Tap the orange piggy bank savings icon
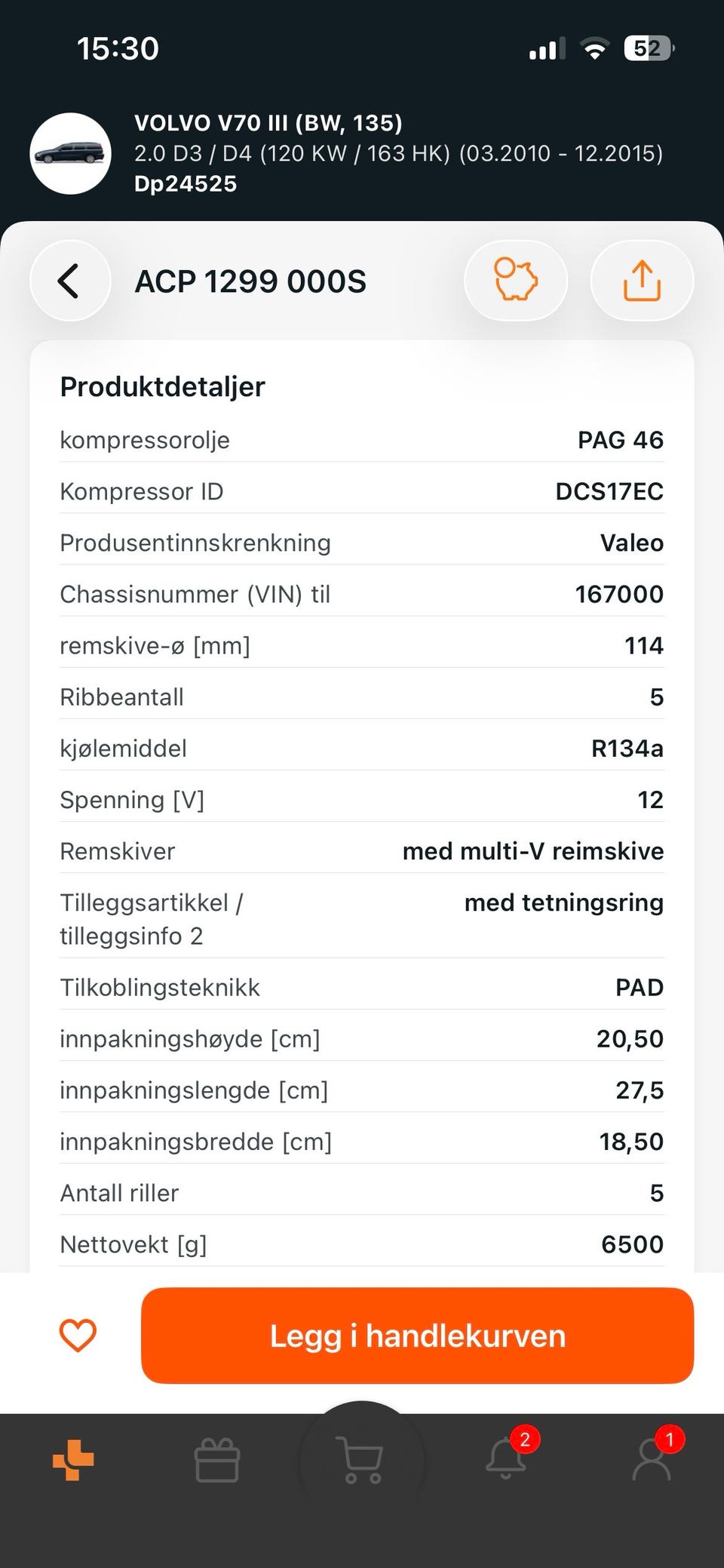The image size is (724, 1568). [x=516, y=280]
